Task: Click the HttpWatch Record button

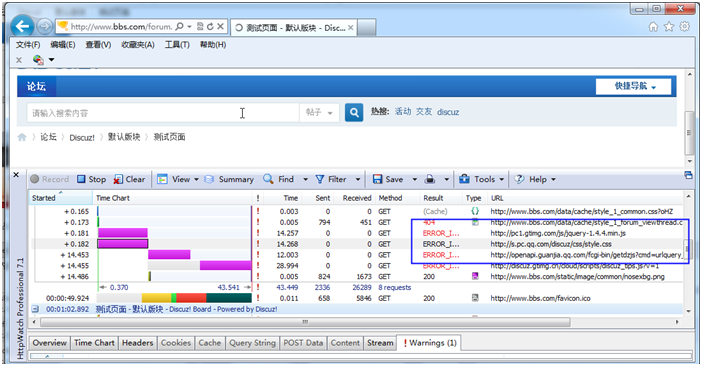Action: (50, 179)
